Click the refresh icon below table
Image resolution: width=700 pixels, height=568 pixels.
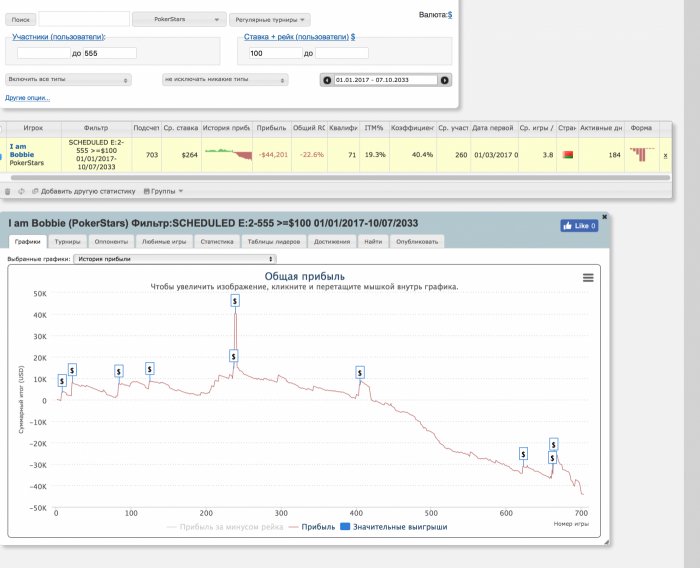(x=21, y=192)
